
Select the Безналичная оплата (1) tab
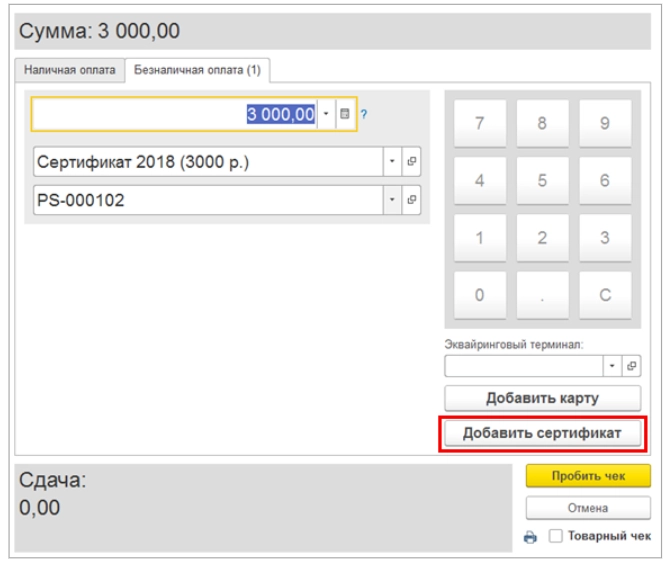pos(198,70)
